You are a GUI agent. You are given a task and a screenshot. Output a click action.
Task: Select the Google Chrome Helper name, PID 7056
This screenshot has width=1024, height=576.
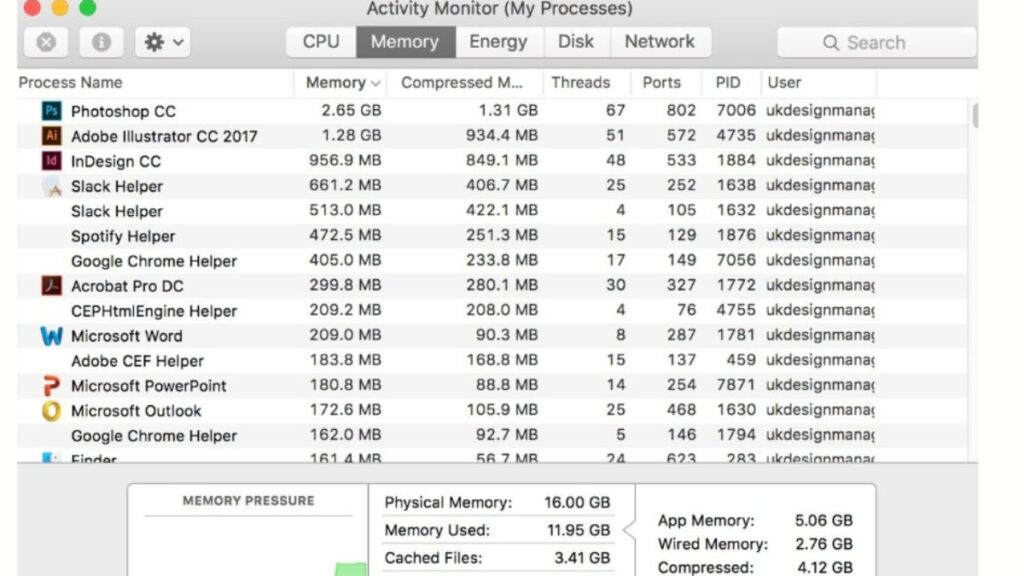(x=153, y=261)
